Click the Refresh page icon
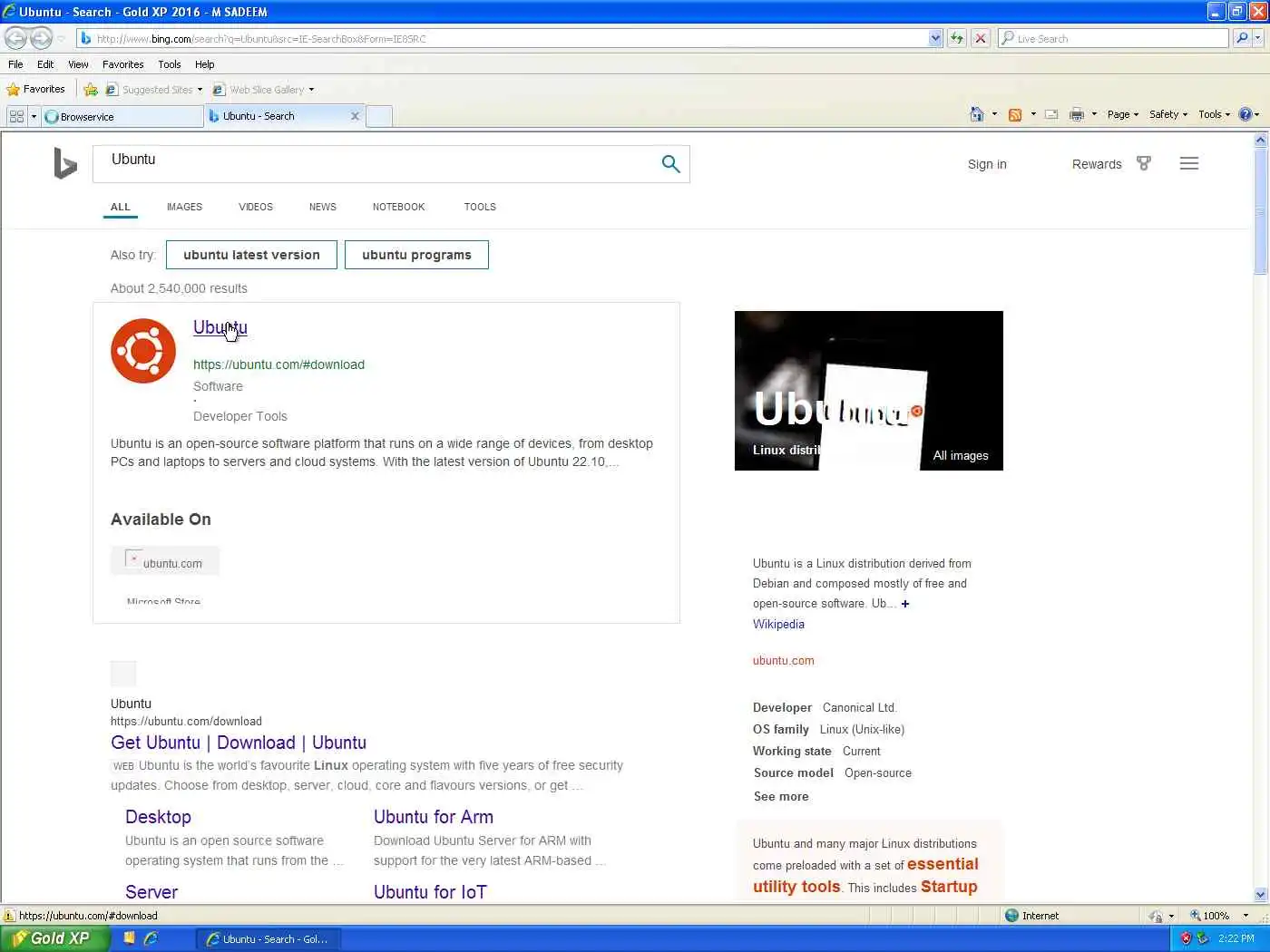Image resolution: width=1270 pixels, height=952 pixels. pyautogui.click(x=956, y=38)
